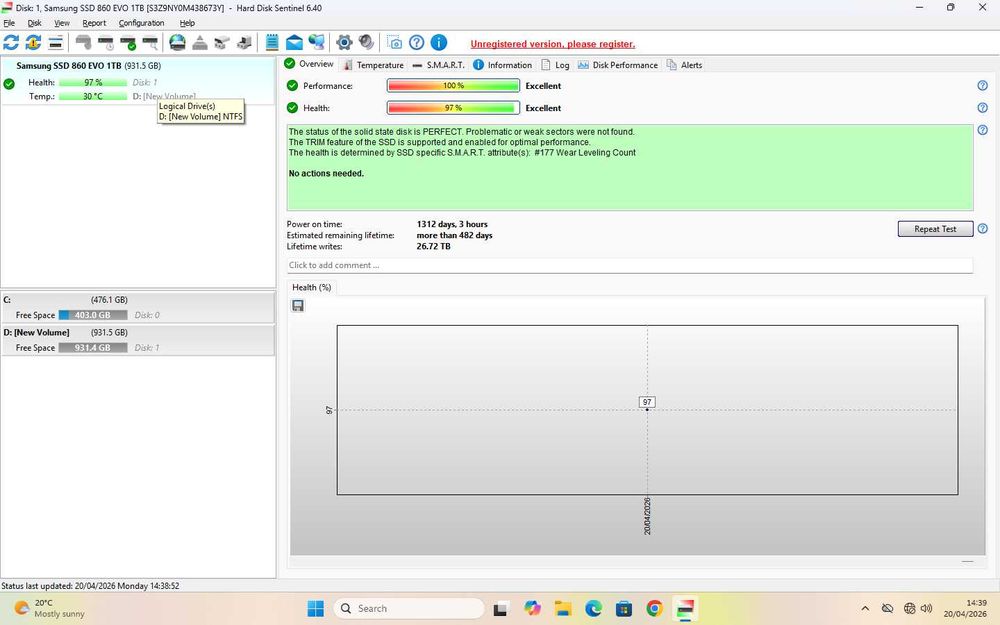Click the Repeat Test button
Screen dimensions: 1000x625
935,229
